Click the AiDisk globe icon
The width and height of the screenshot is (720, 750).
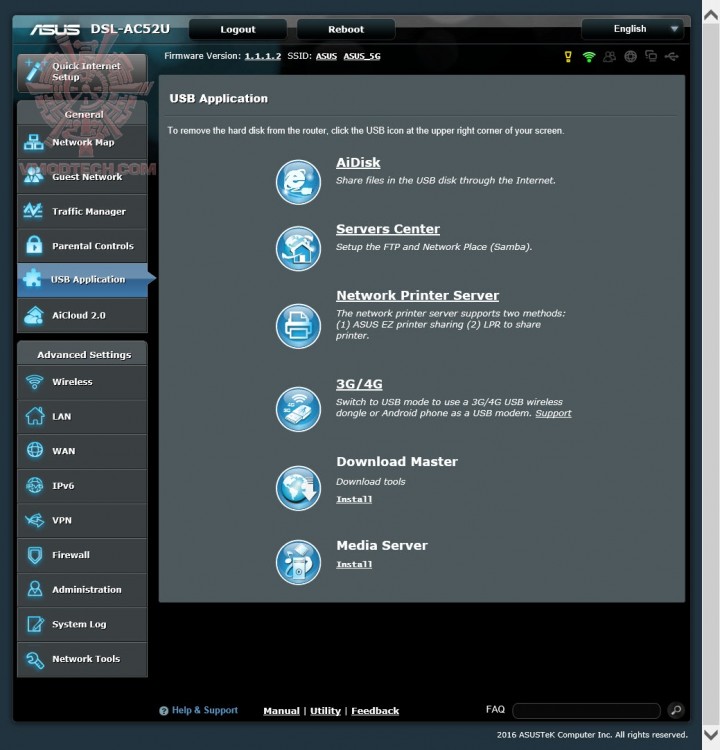pyautogui.click(x=298, y=182)
